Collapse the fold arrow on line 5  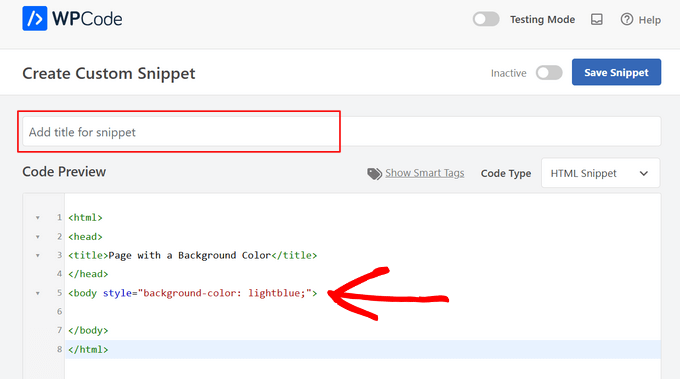pos(38,294)
